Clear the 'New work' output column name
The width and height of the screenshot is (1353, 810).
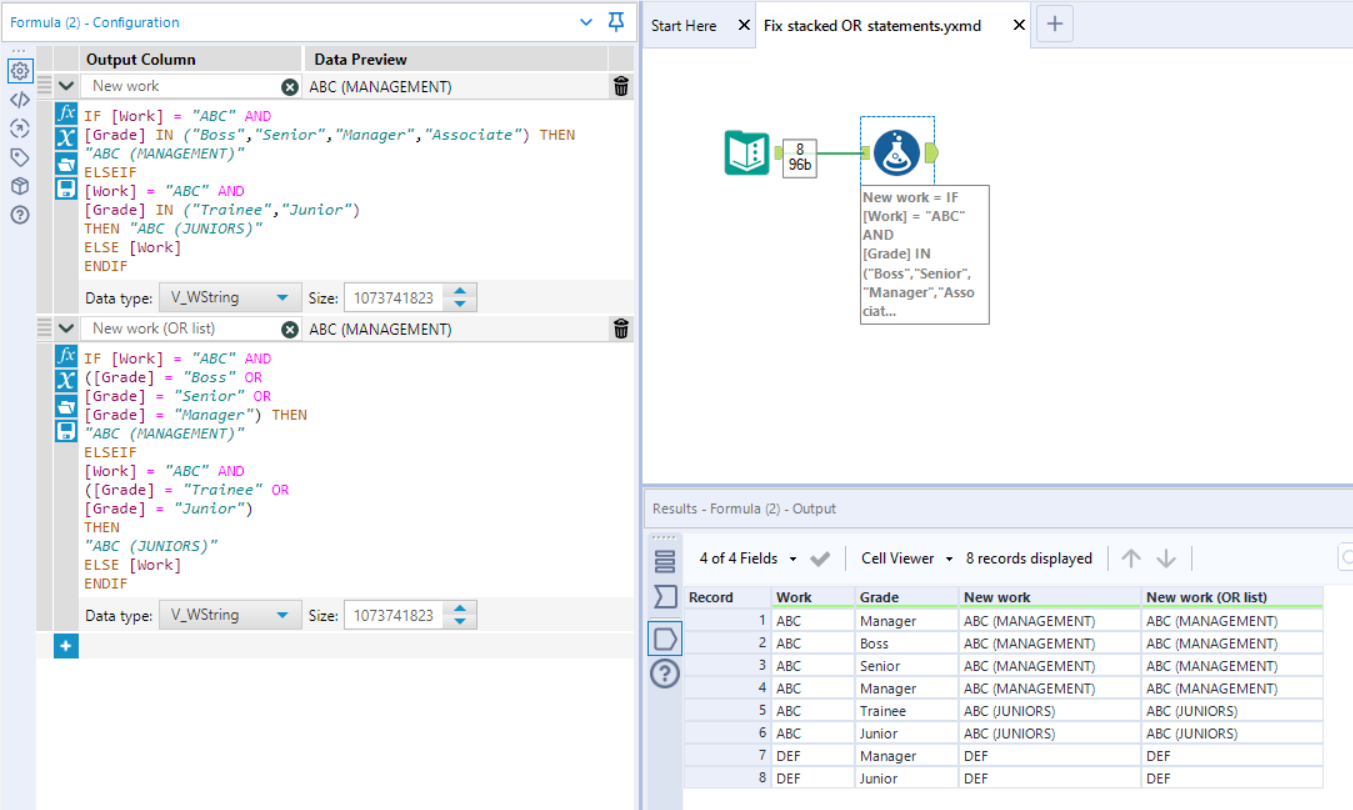tap(290, 87)
